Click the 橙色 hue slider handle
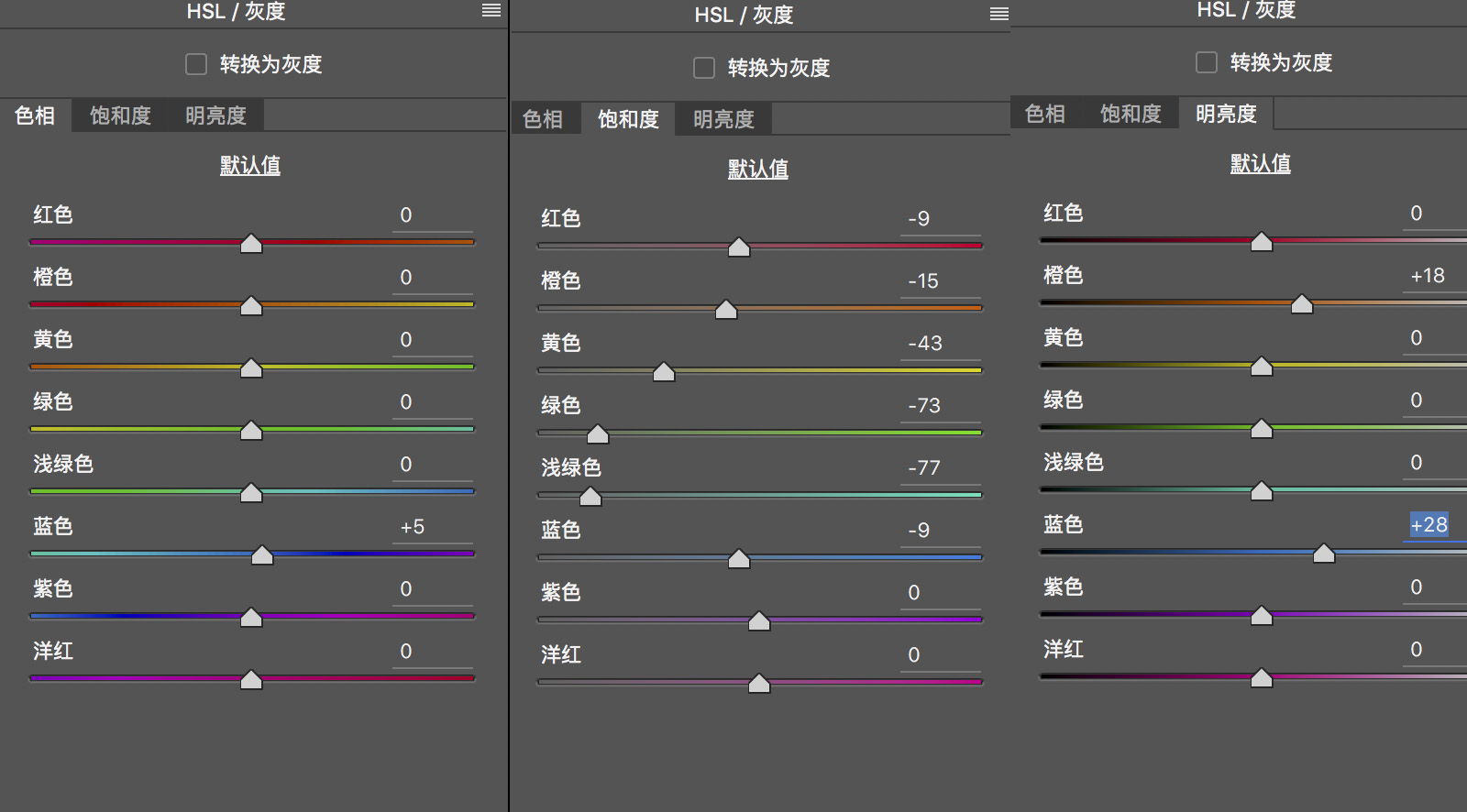Image resolution: width=1467 pixels, height=812 pixels. click(x=251, y=306)
